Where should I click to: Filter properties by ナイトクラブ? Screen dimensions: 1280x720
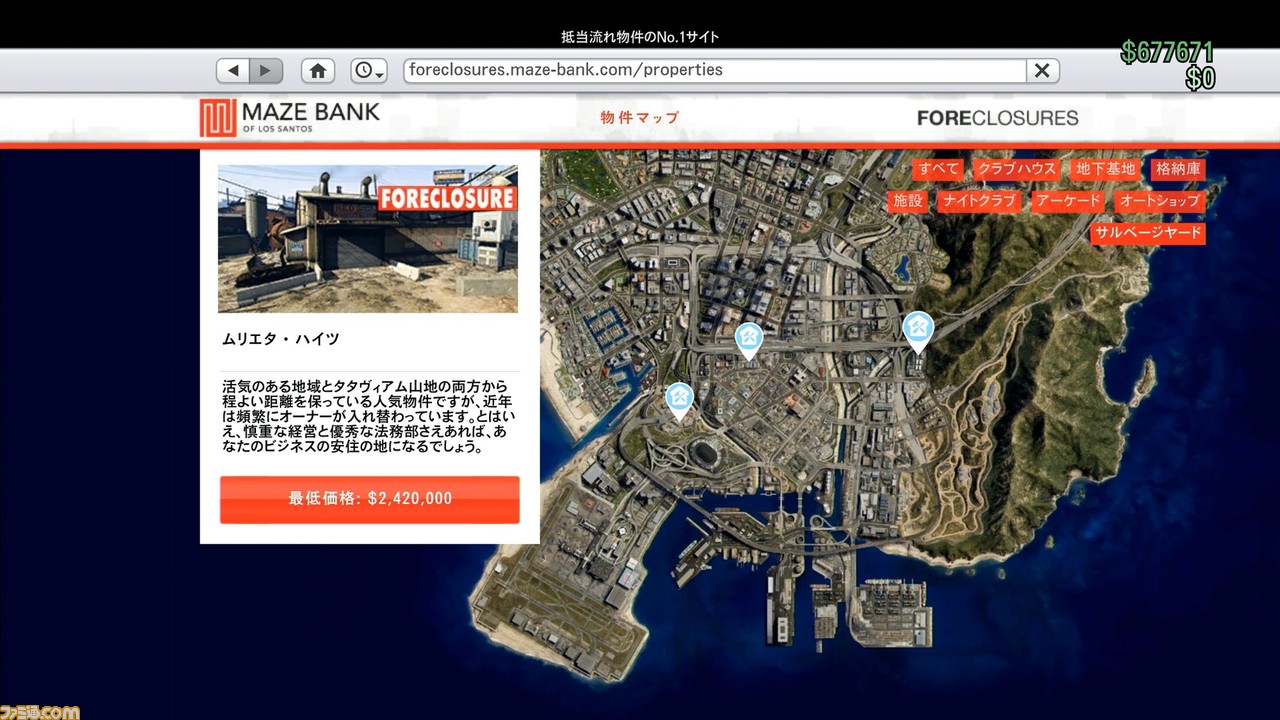[979, 201]
